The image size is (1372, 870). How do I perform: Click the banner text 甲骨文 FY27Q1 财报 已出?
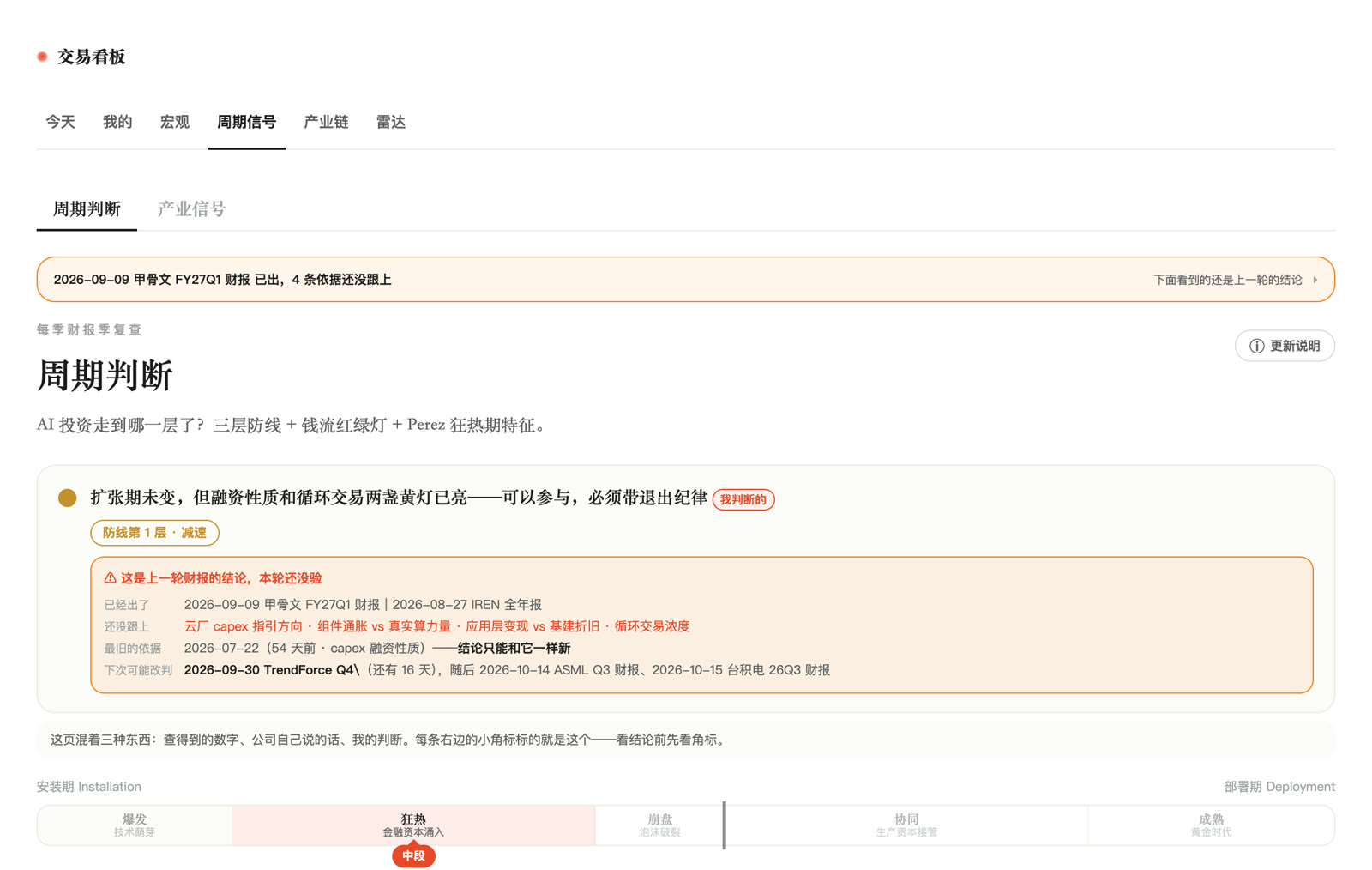[222, 280]
